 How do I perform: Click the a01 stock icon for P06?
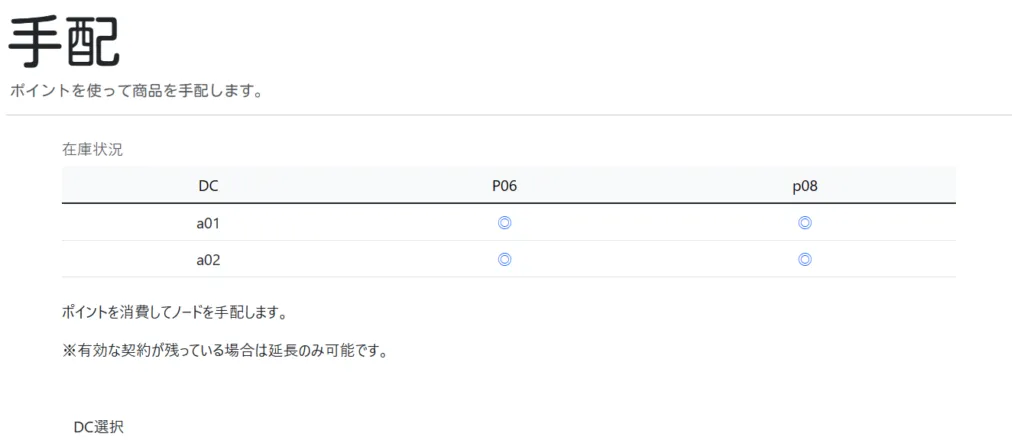coord(505,223)
